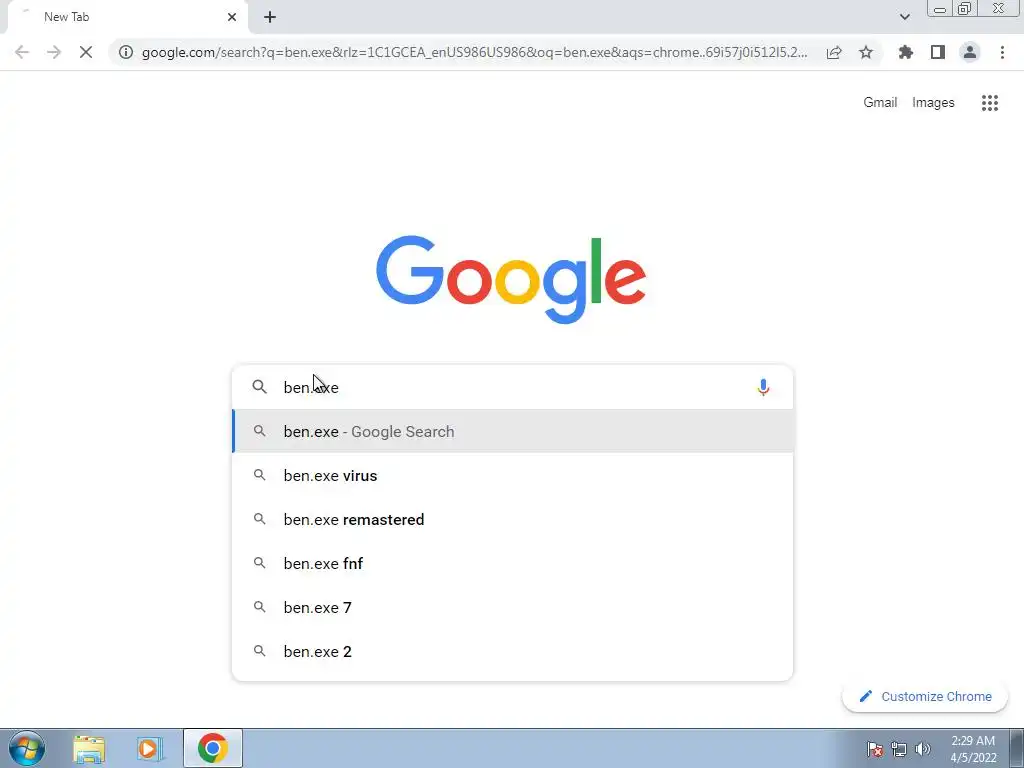Open the Windows Start menu orb
This screenshot has height=768, width=1024.
(x=27, y=748)
